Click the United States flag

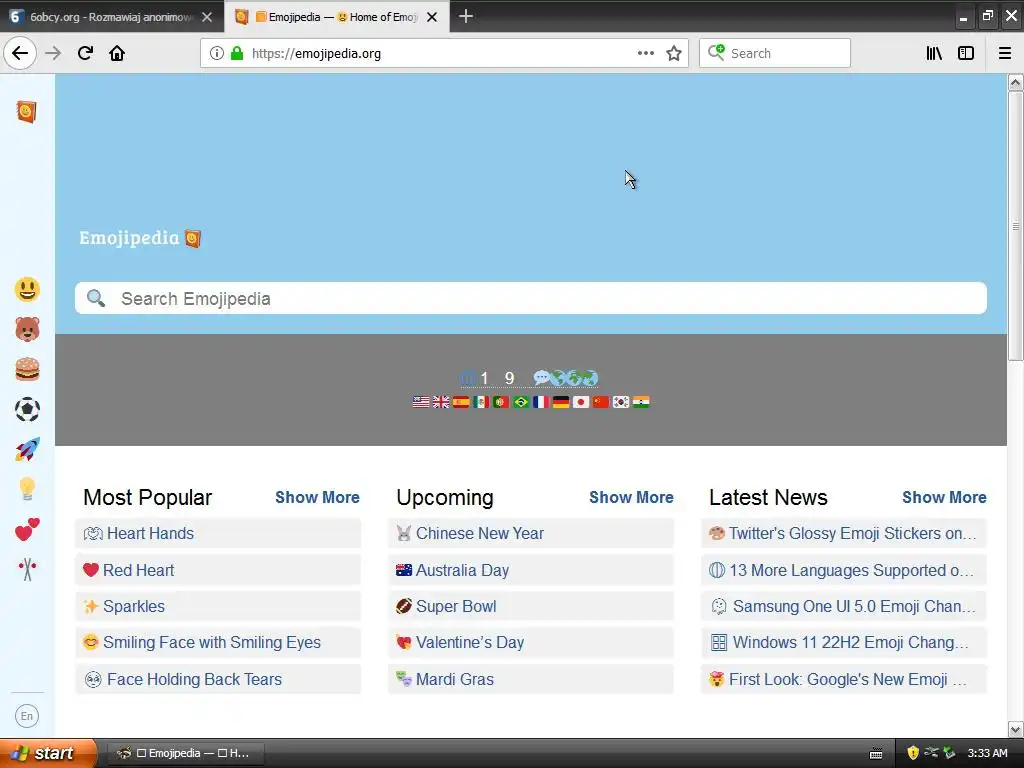421,402
